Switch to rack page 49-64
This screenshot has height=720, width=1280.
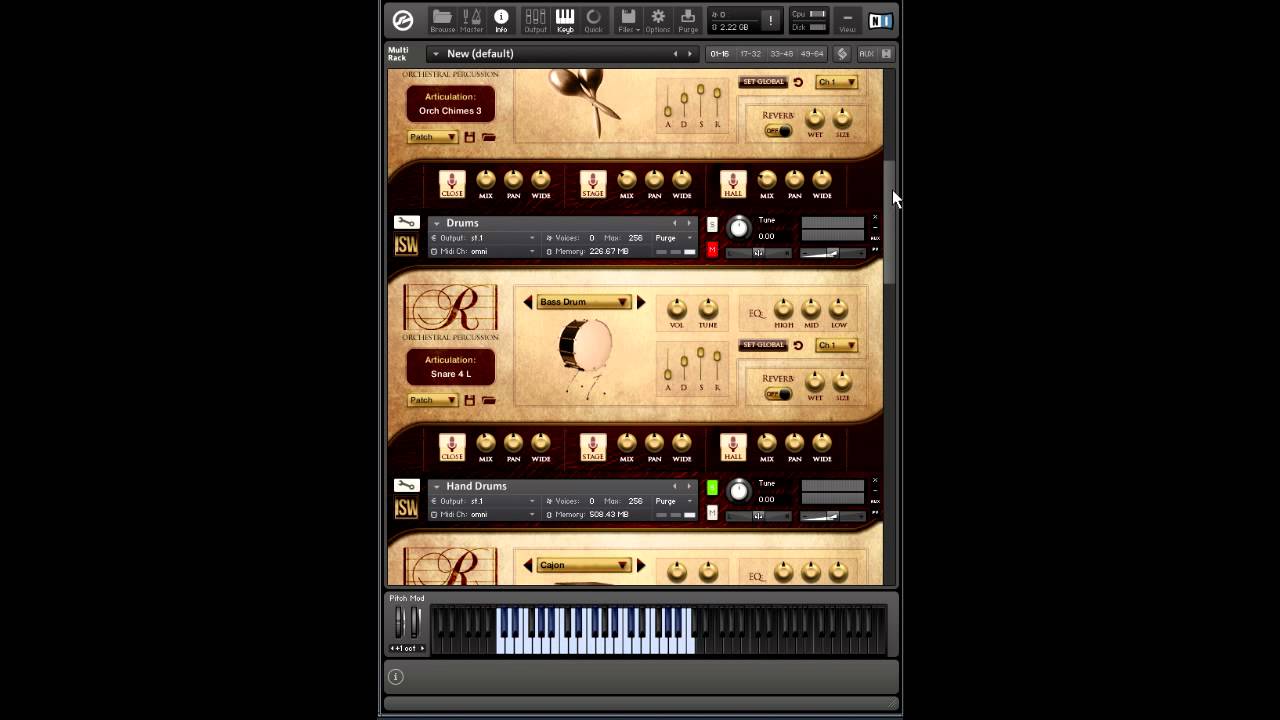812,53
